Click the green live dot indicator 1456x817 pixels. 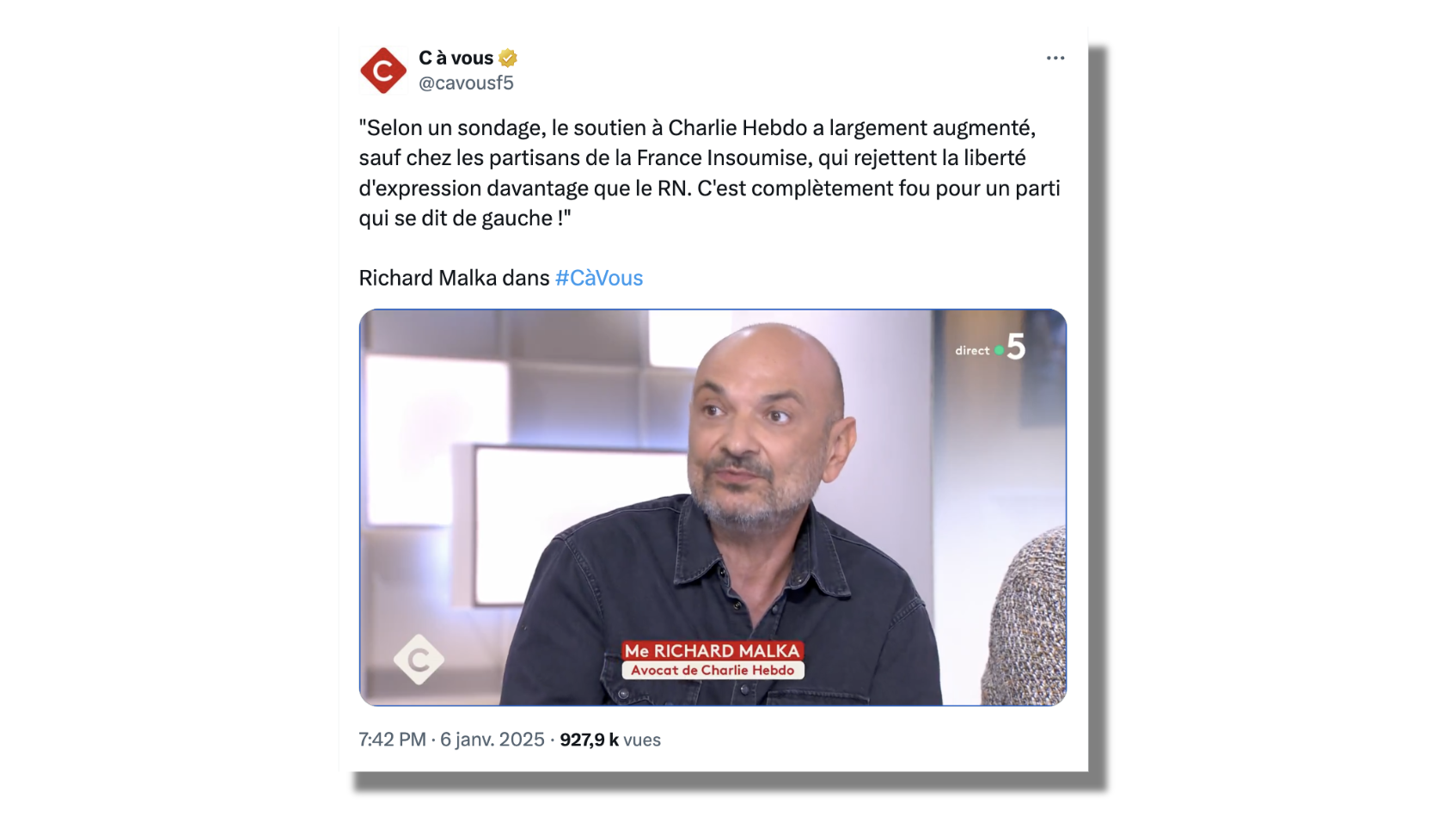[999, 351]
